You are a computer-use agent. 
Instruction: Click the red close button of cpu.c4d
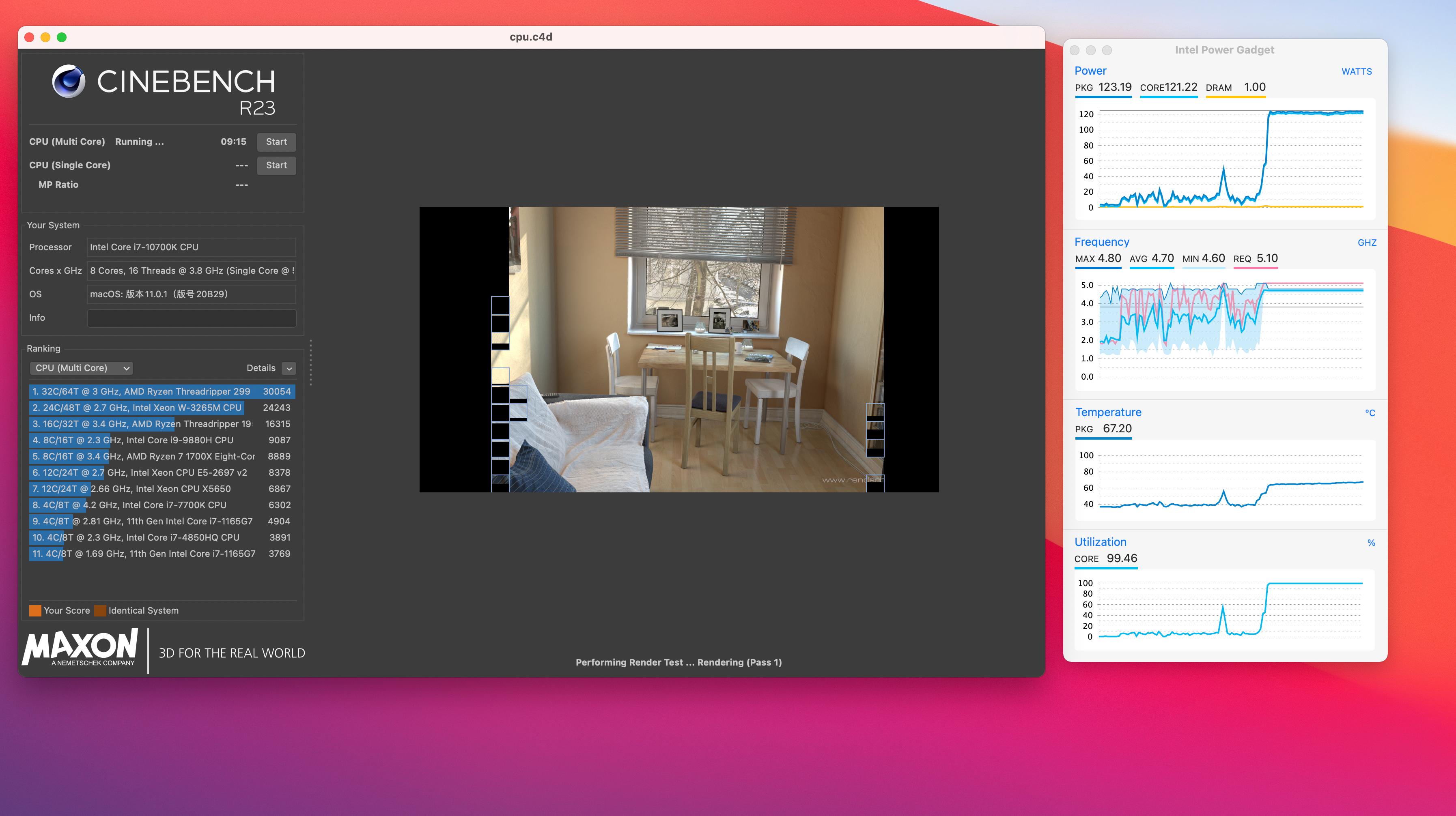pos(29,37)
